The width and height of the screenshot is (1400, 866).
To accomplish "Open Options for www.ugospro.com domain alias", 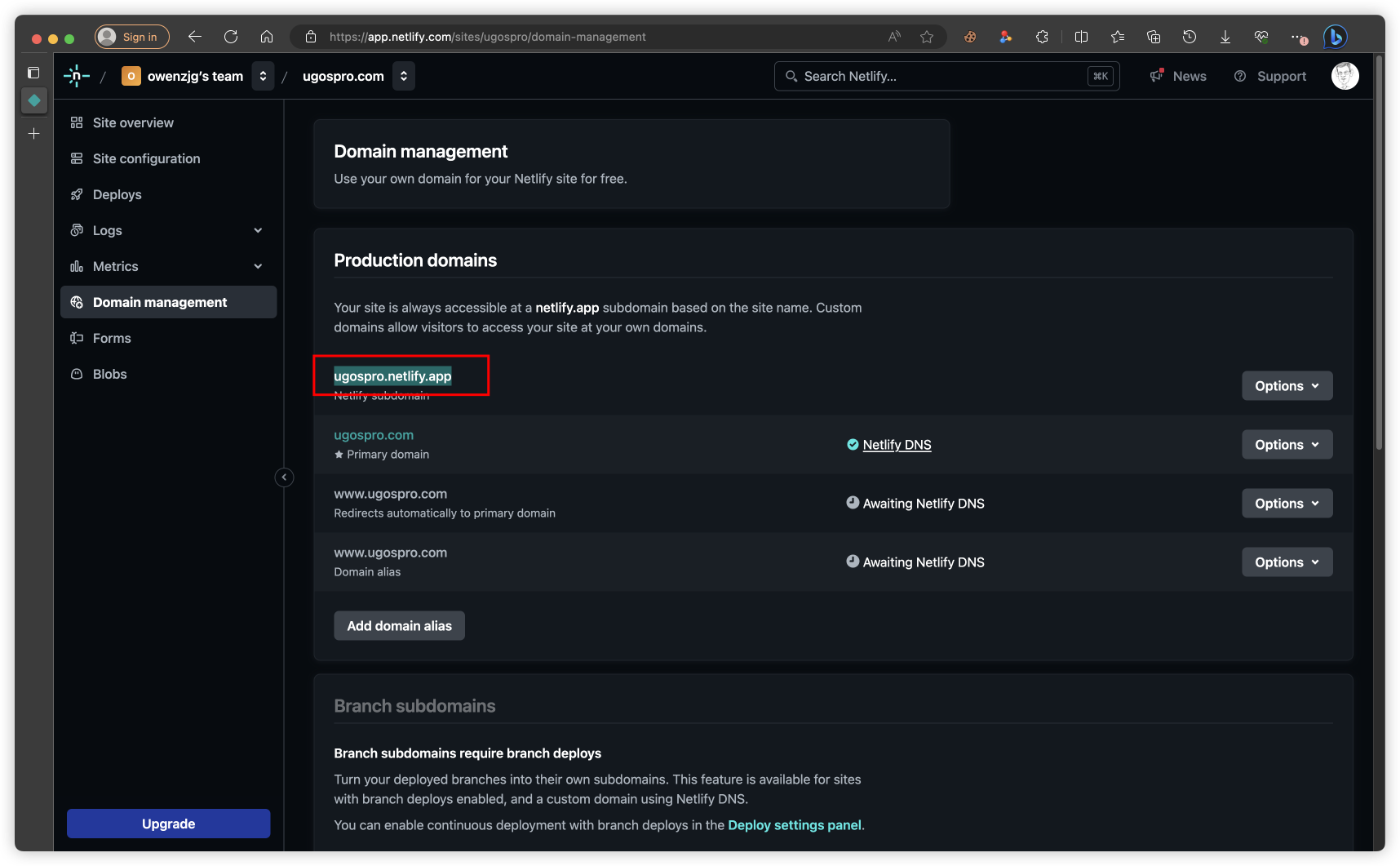I will coord(1287,562).
